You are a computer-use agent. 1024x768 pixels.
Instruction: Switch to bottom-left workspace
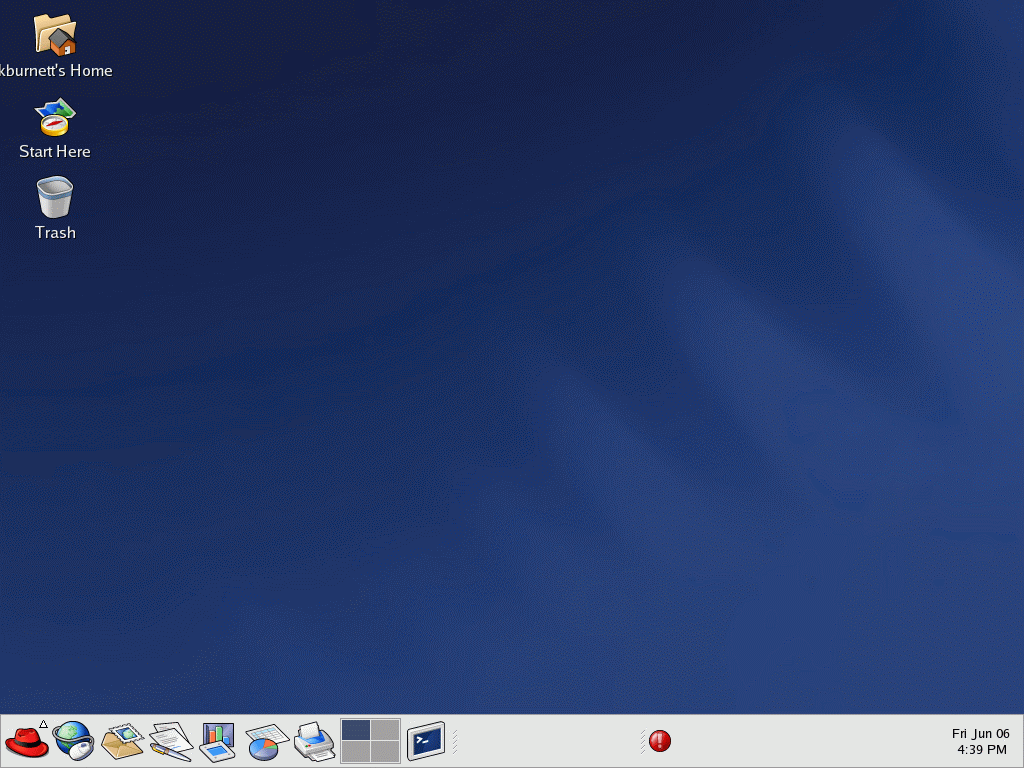[356, 752]
